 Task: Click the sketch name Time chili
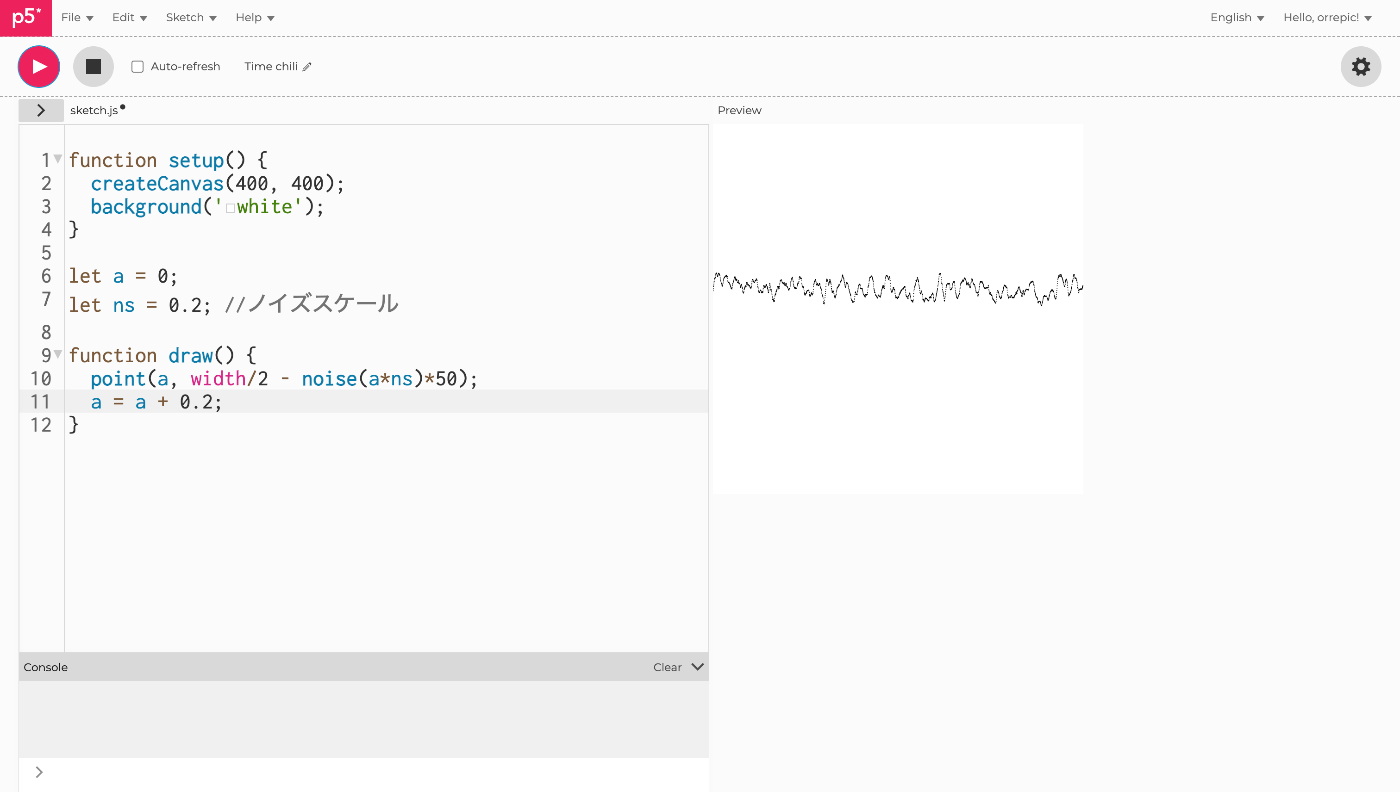tap(271, 67)
